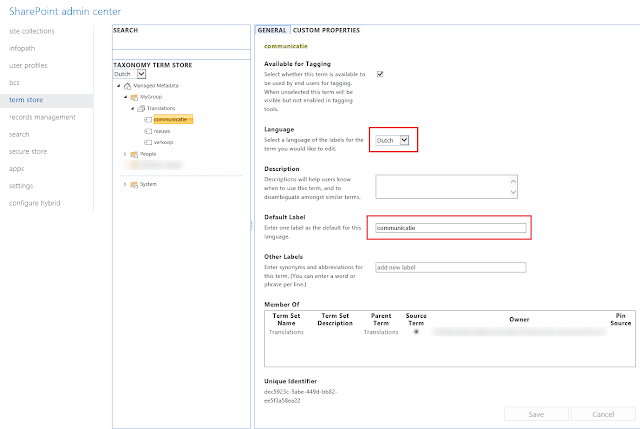
Task: Click the nieuws term tag icon
Action: point(149,131)
